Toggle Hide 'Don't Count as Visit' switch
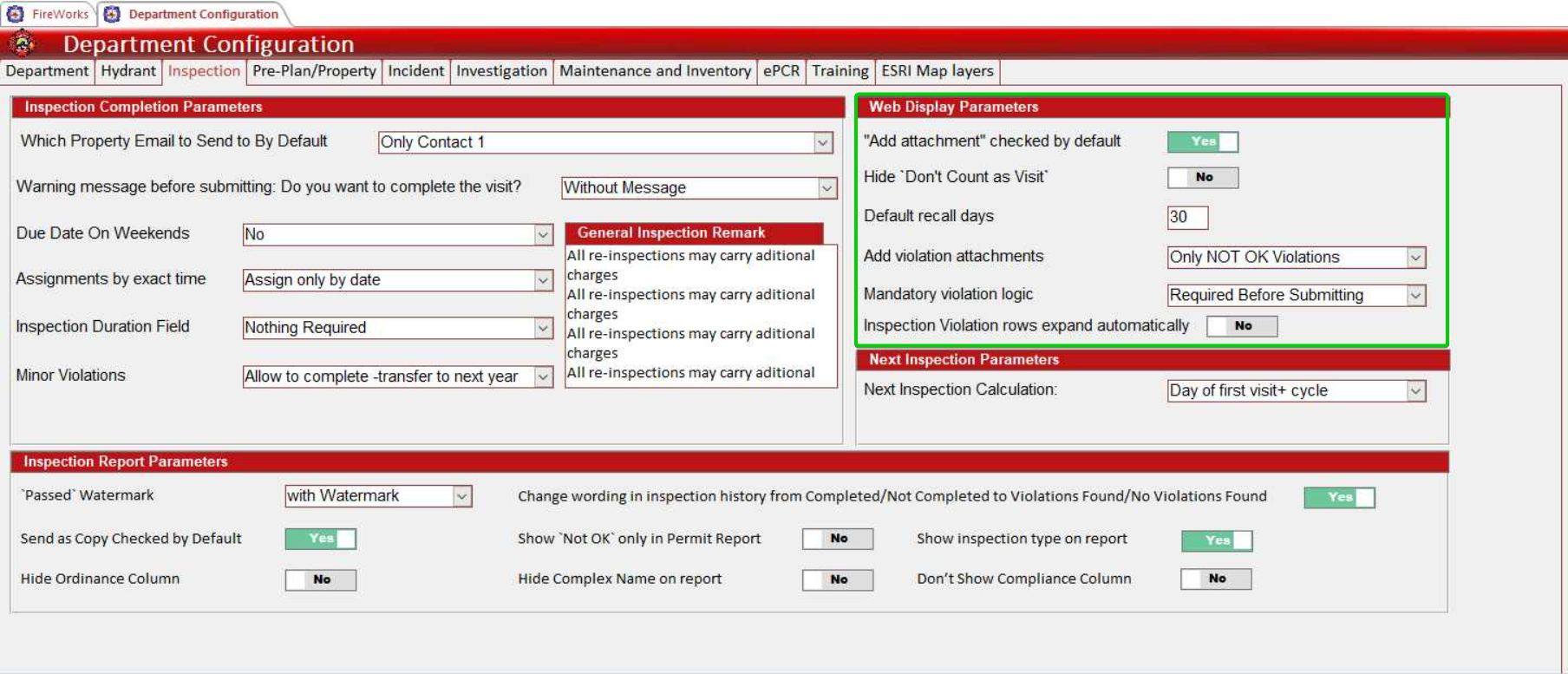The image size is (1568, 674). tap(1202, 177)
